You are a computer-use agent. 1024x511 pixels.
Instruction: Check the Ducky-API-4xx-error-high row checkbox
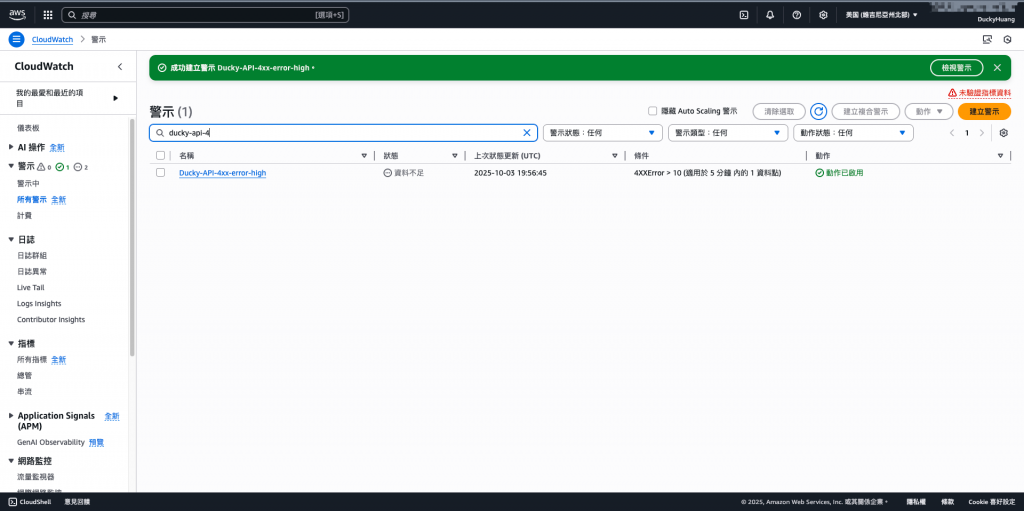pos(161,173)
